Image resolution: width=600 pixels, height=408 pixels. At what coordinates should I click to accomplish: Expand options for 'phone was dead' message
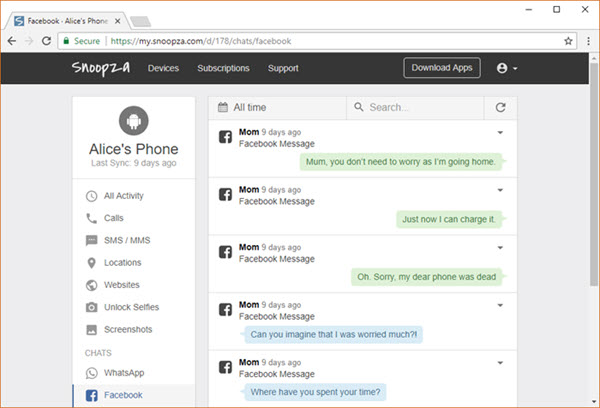coord(500,248)
